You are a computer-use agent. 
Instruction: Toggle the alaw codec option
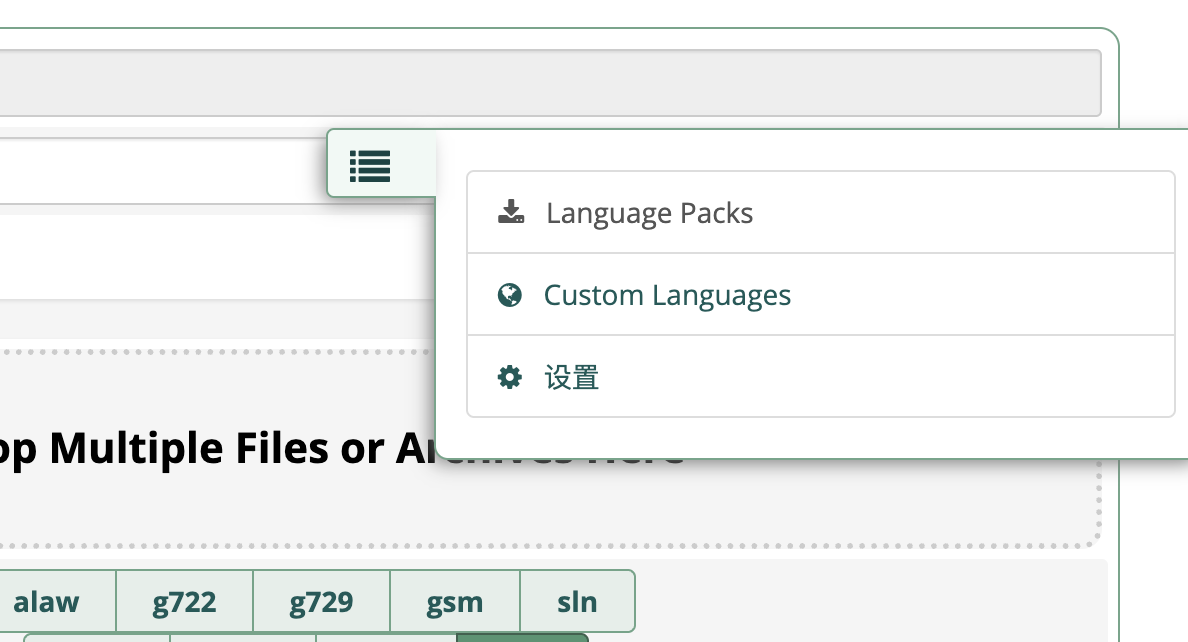click(46, 602)
